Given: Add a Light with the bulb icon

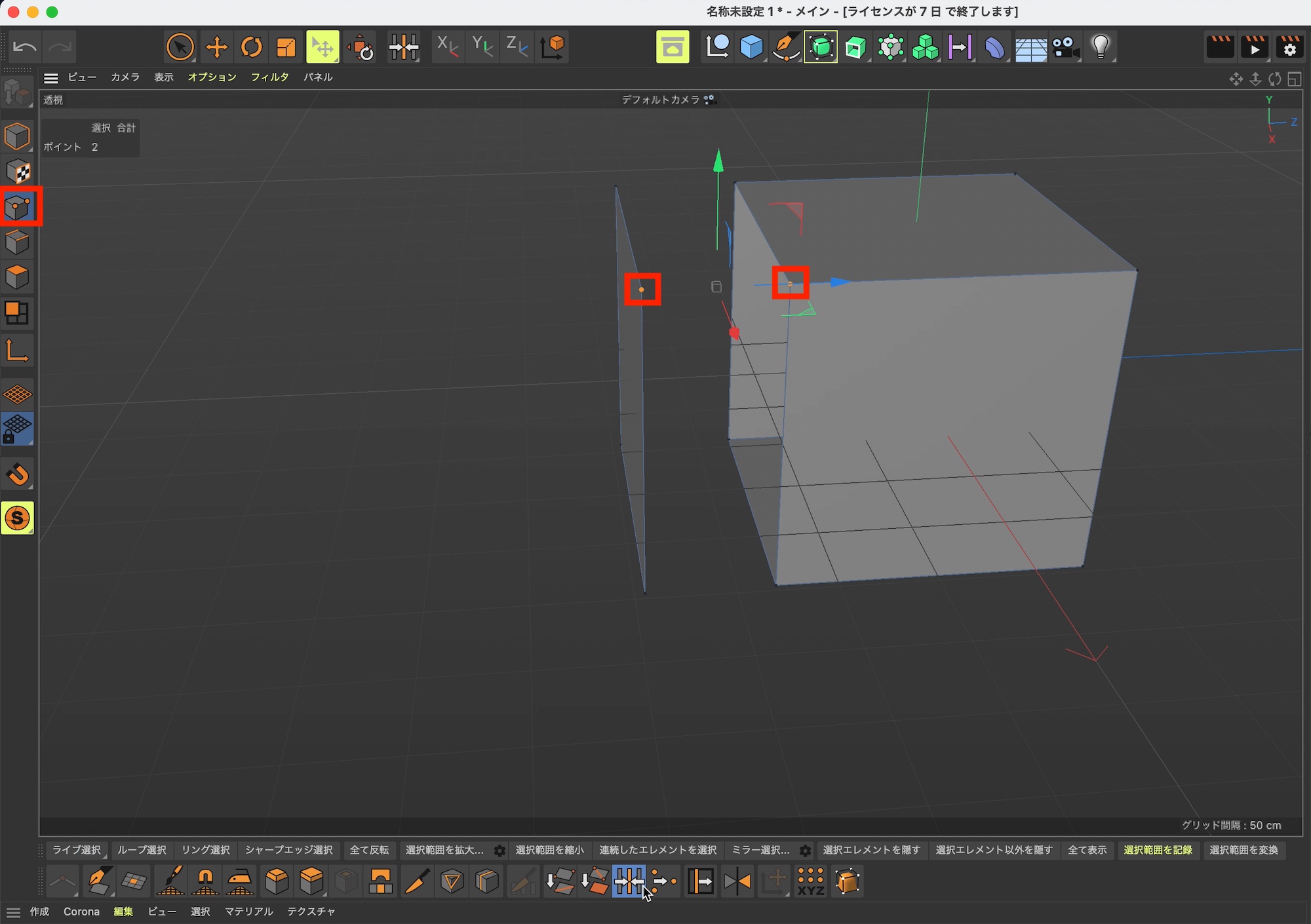Looking at the screenshot, I should pos(1101,47).
